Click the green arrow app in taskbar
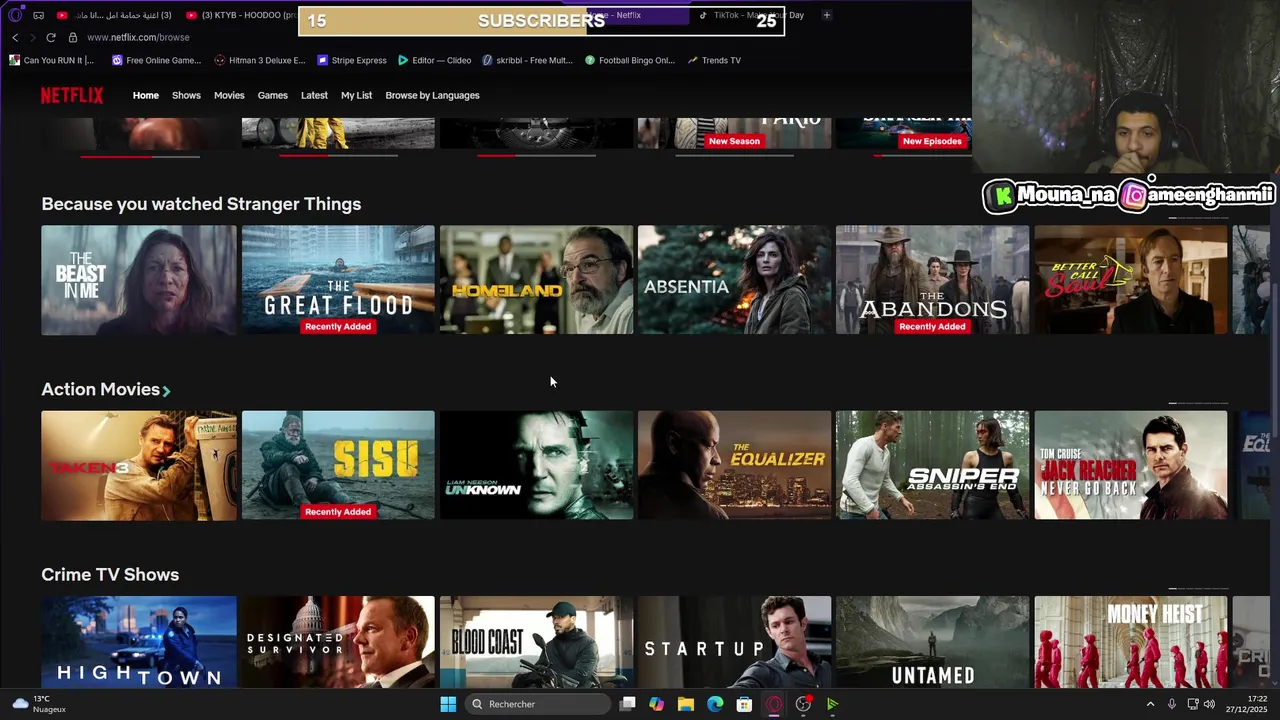Screen dimensions: 1280x720 pos(832,704)
